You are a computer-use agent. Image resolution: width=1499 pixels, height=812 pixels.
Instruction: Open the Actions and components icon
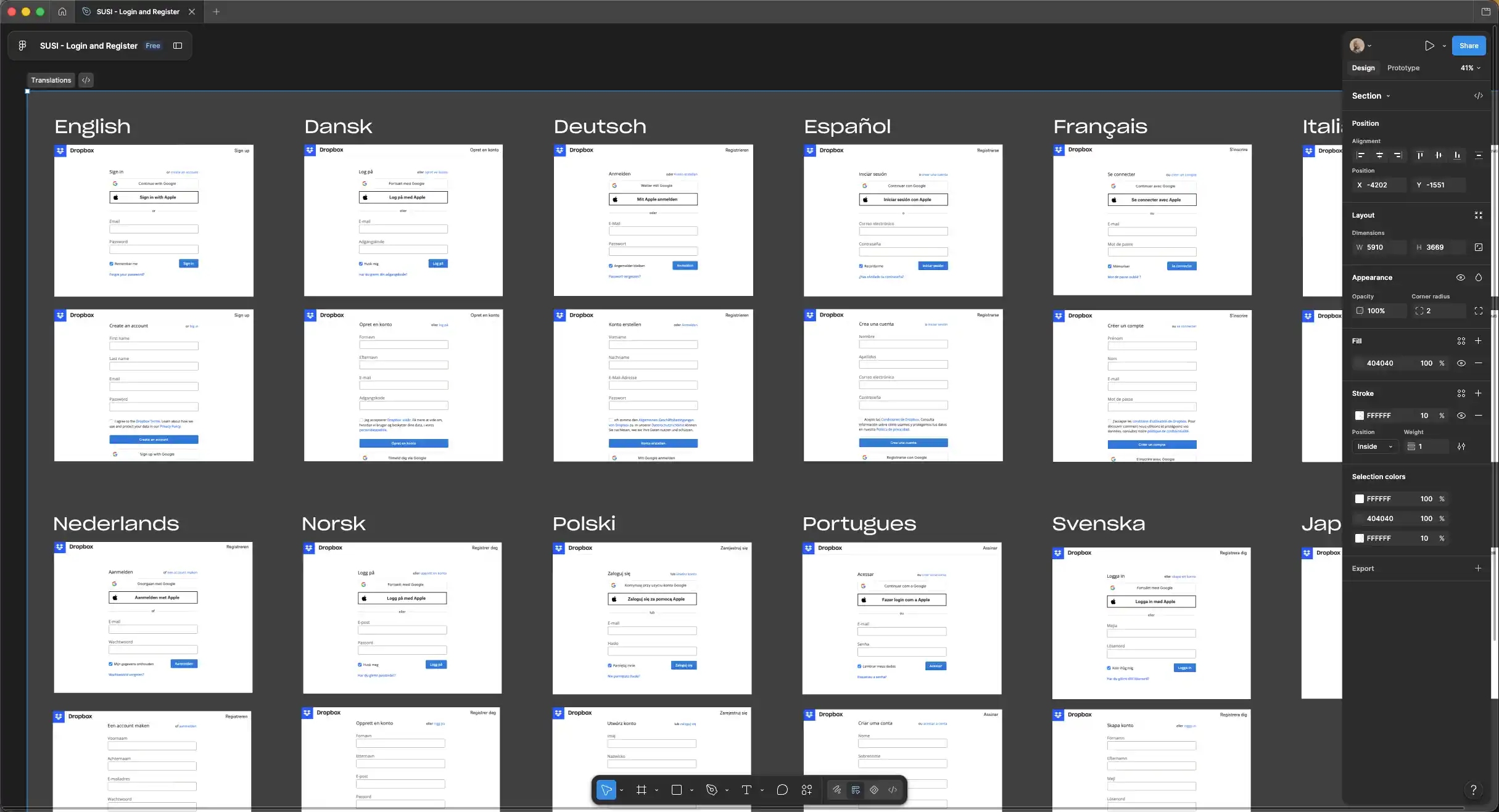(x=807, y=790)
